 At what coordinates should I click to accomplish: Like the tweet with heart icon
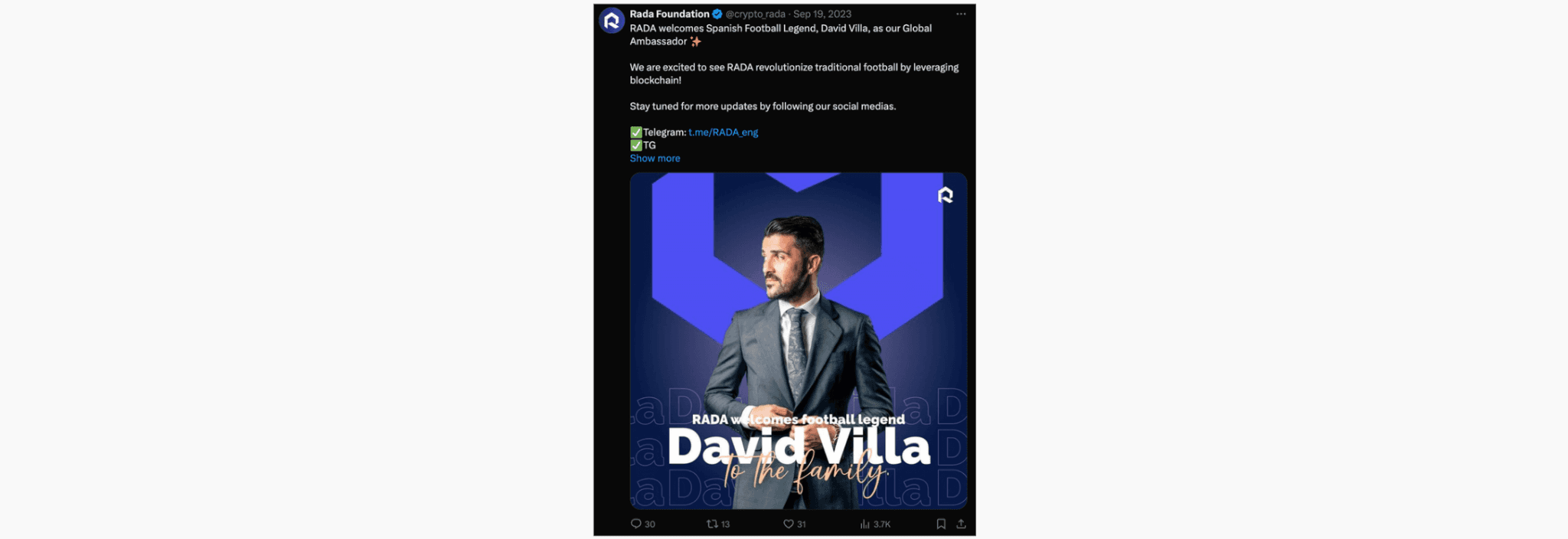pos(788,524)
